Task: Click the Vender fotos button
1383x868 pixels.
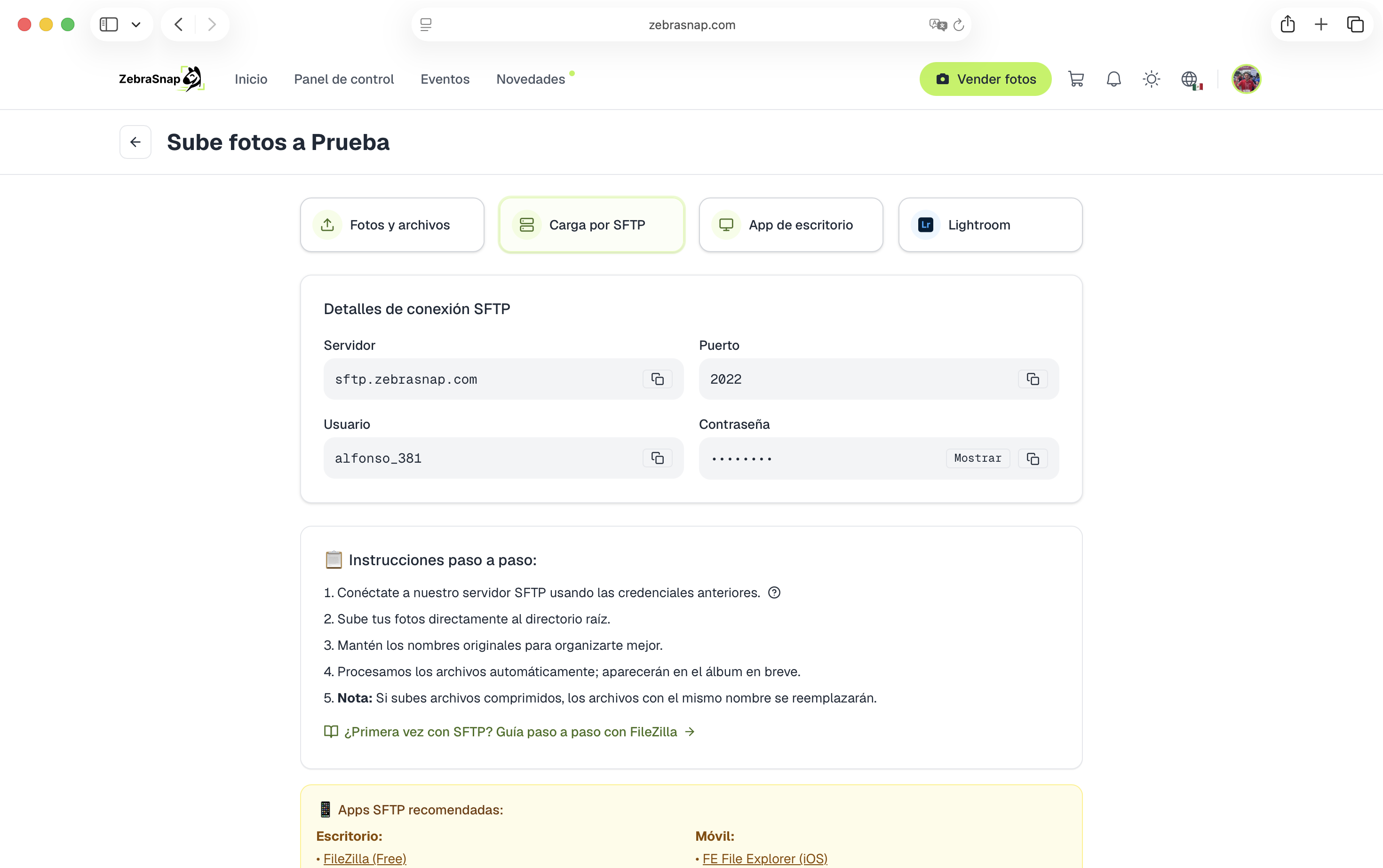Action: (x=985, y=79)
